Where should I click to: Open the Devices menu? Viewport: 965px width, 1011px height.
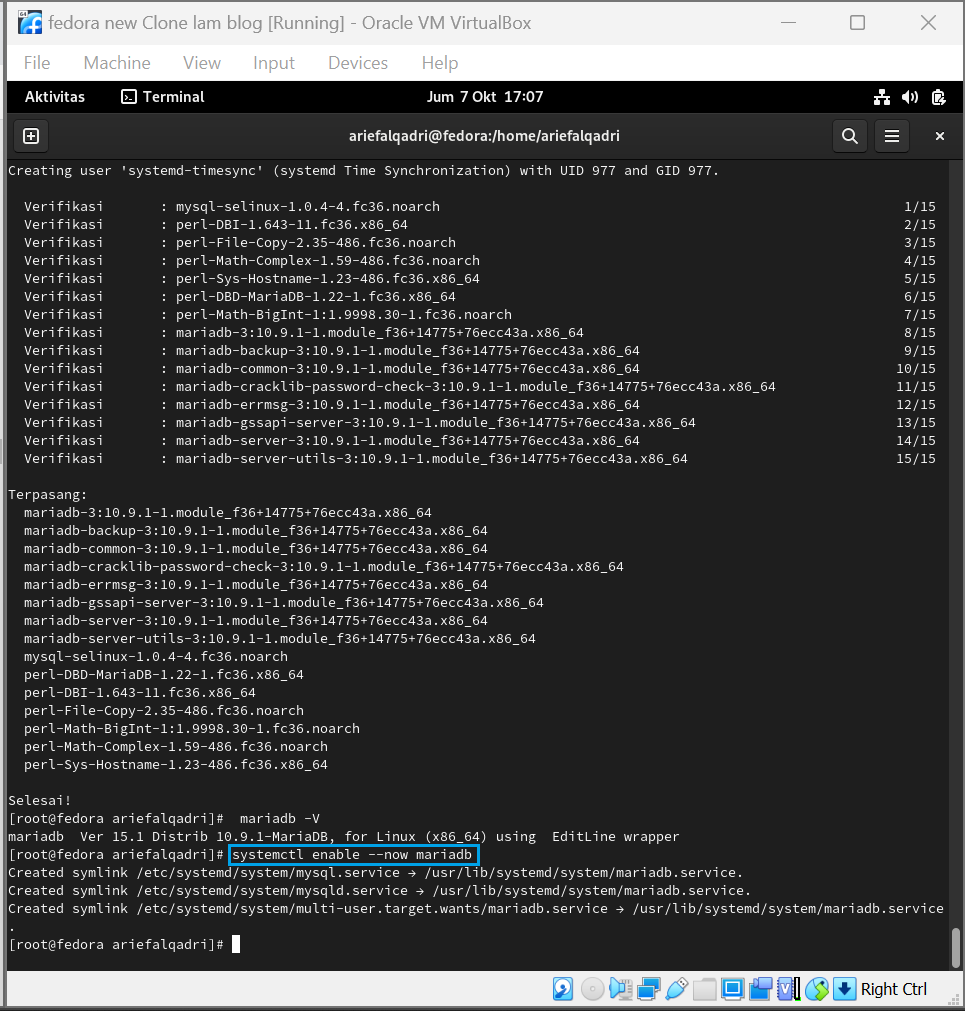358,63
